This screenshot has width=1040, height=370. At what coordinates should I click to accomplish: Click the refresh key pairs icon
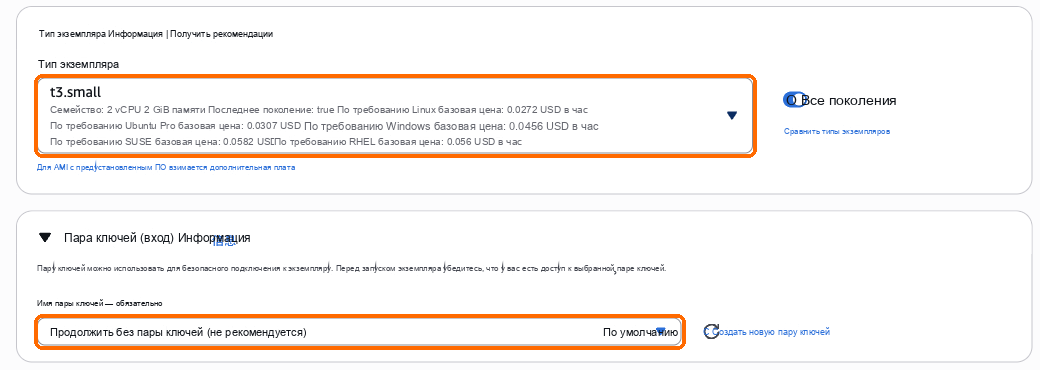point(710,332)
